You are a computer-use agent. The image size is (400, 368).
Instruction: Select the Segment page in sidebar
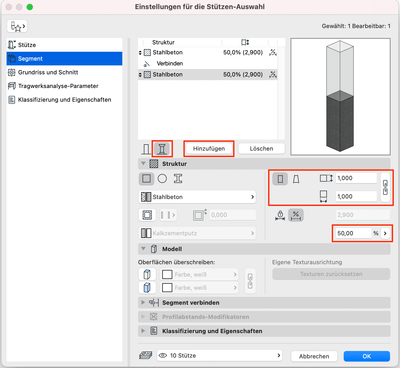64,59
